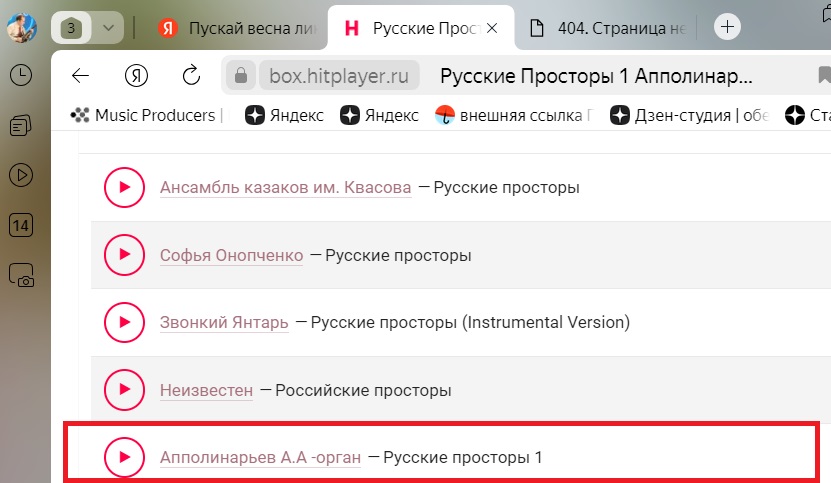Open the Music Producers bookmark
Screen dimensions: 831x483
click(147, 115)
